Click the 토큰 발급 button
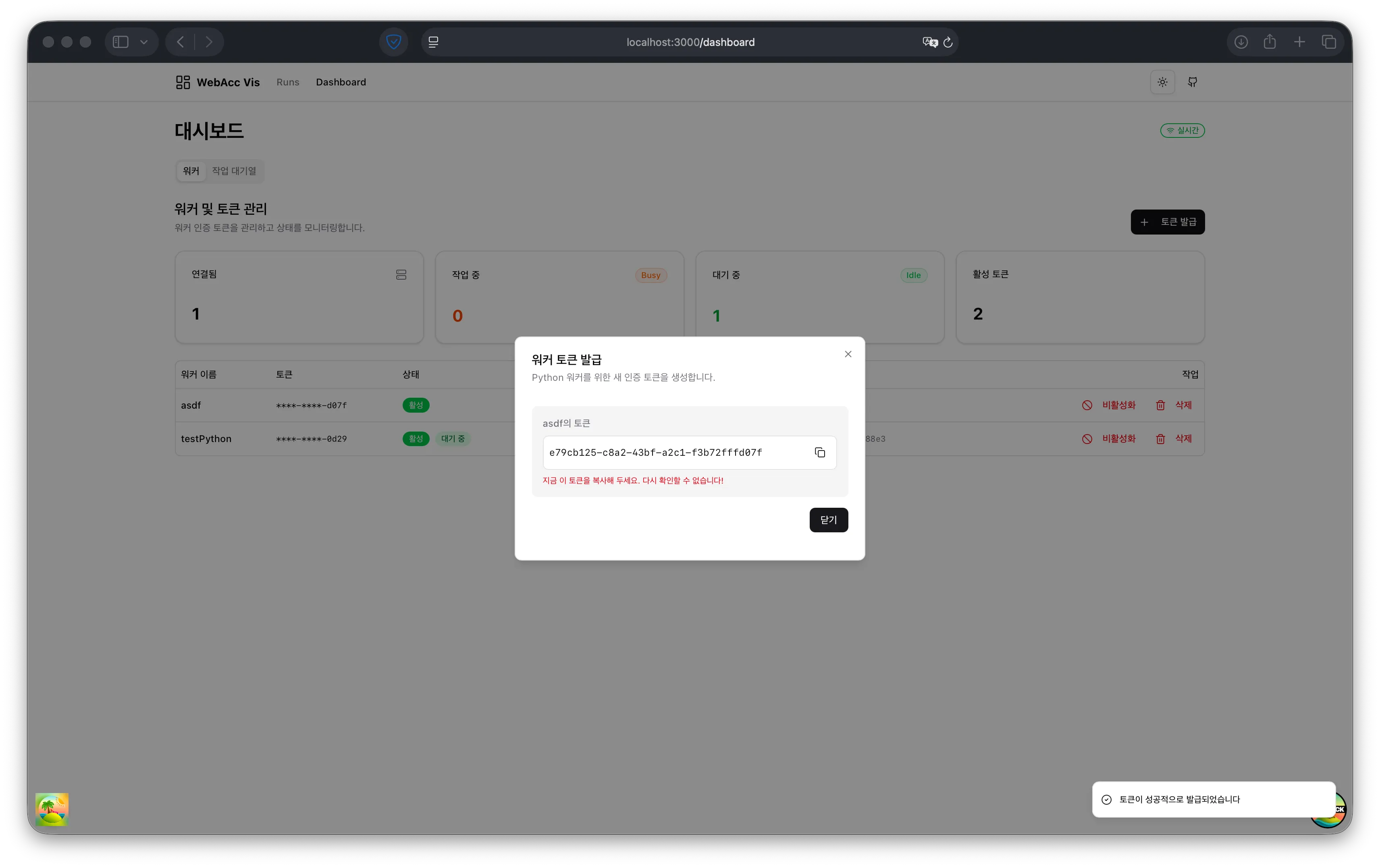 (x=1167, y=222)
